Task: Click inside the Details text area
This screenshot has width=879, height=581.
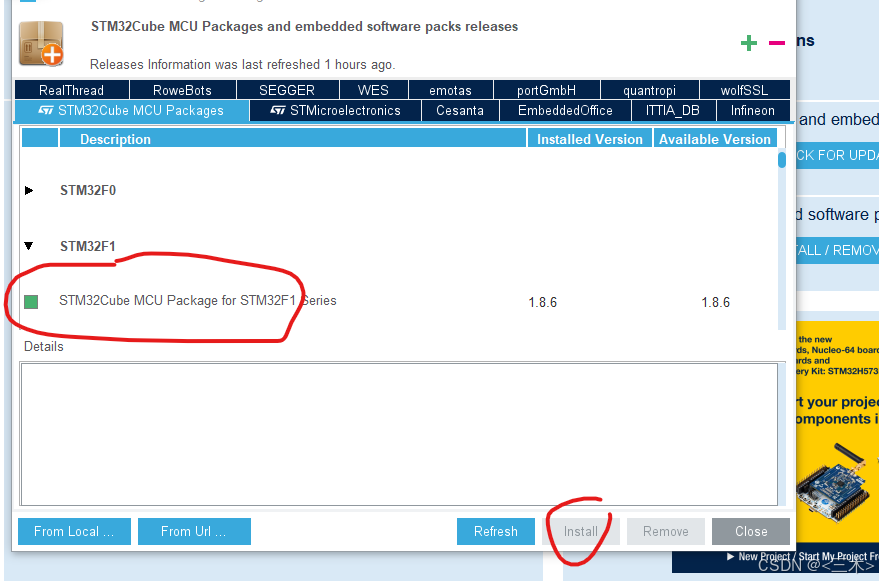Action: [399, 434]
